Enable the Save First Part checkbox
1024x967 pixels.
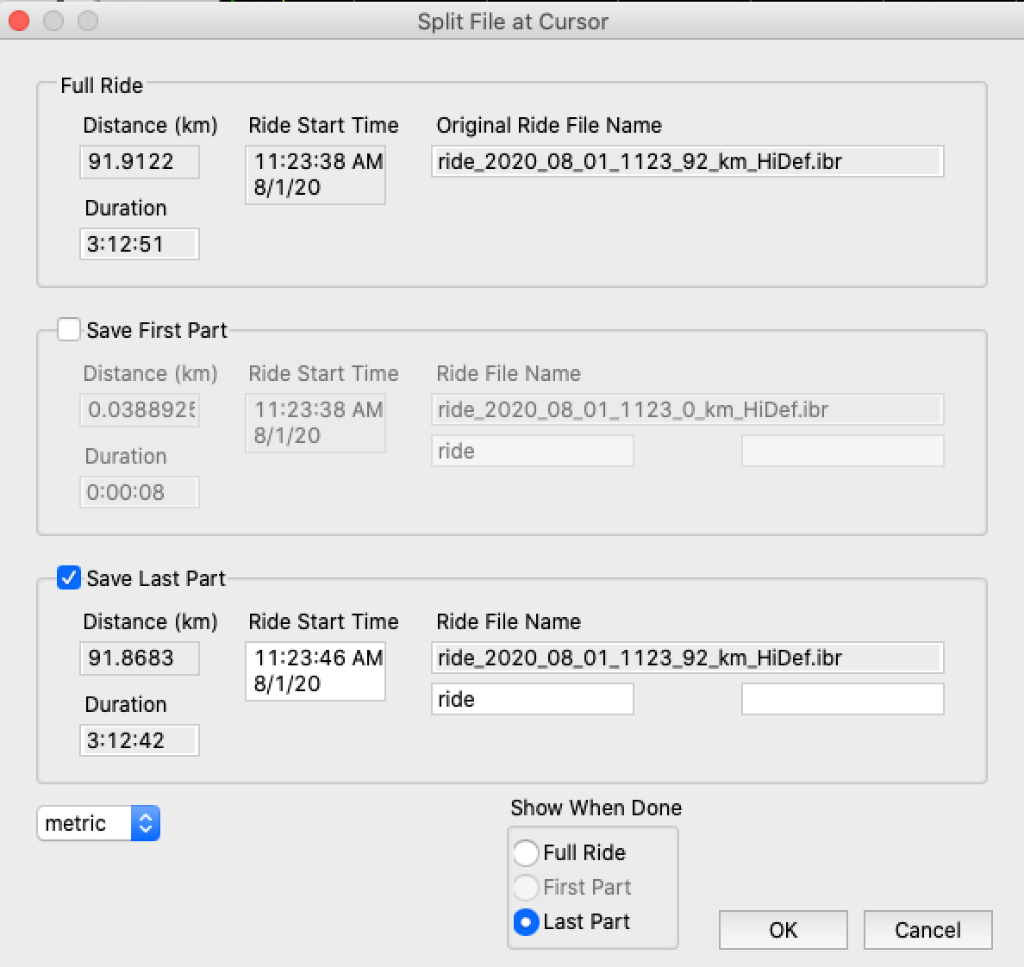[x=68, y=329]
